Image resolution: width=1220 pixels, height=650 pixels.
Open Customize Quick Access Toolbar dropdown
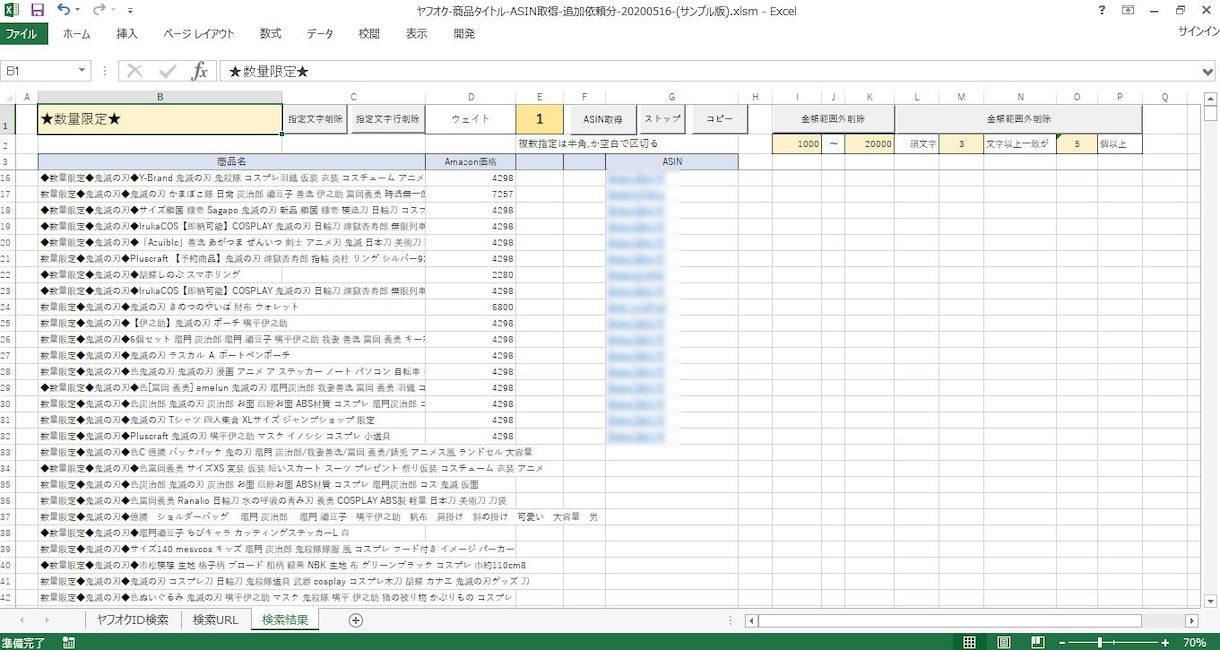point(131,11)
